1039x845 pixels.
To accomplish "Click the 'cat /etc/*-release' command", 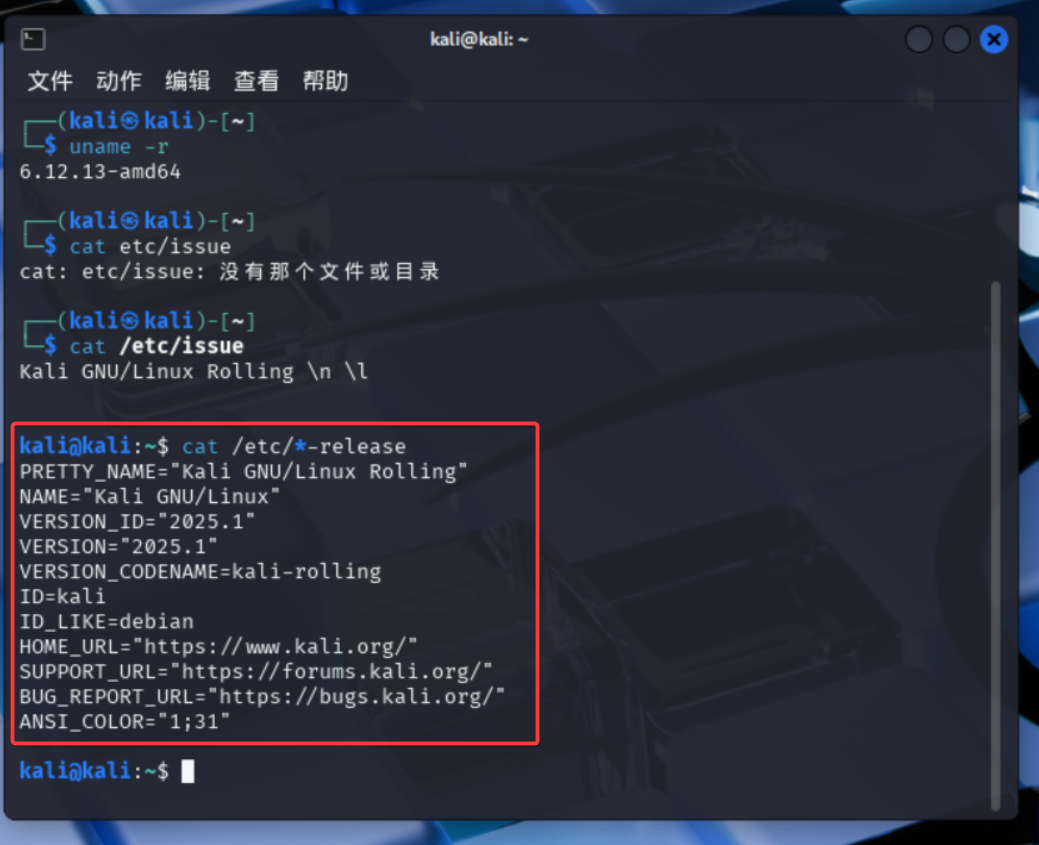I will point(294,446).
